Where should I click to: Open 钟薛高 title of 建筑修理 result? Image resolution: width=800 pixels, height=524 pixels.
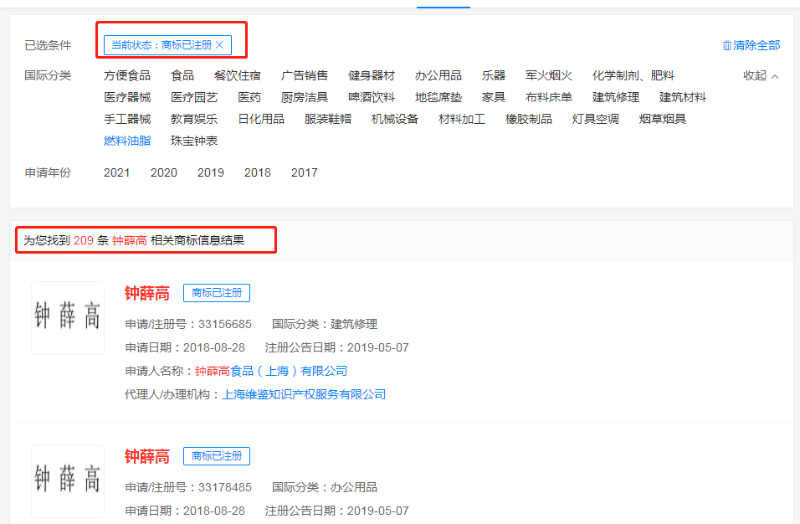pos(147,293)
